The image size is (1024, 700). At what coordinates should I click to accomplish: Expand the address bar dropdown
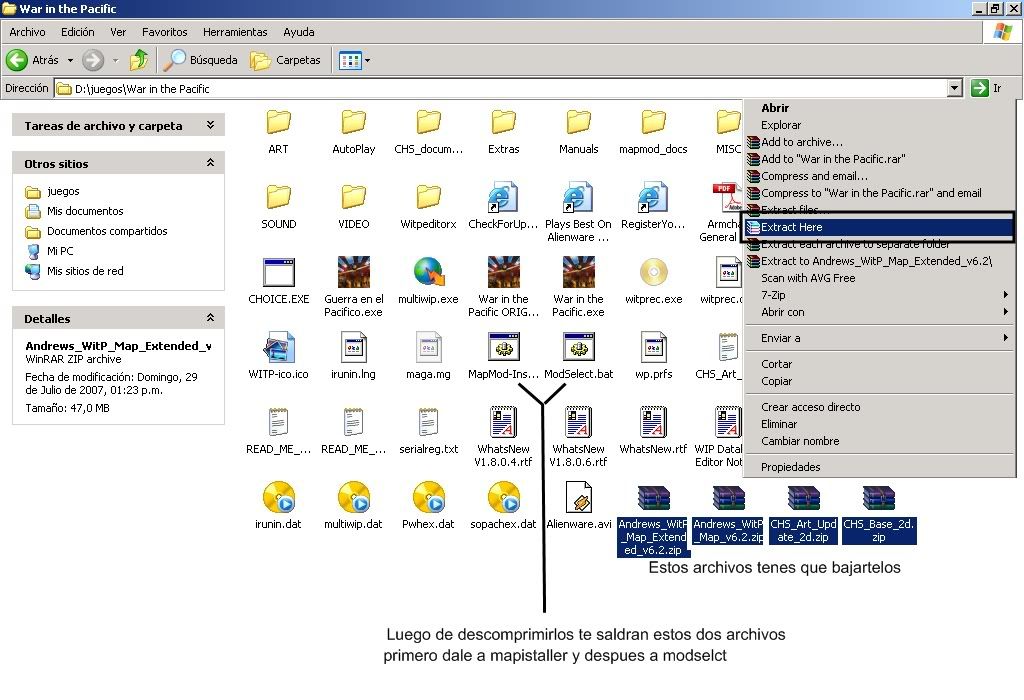tap(954, 88)
